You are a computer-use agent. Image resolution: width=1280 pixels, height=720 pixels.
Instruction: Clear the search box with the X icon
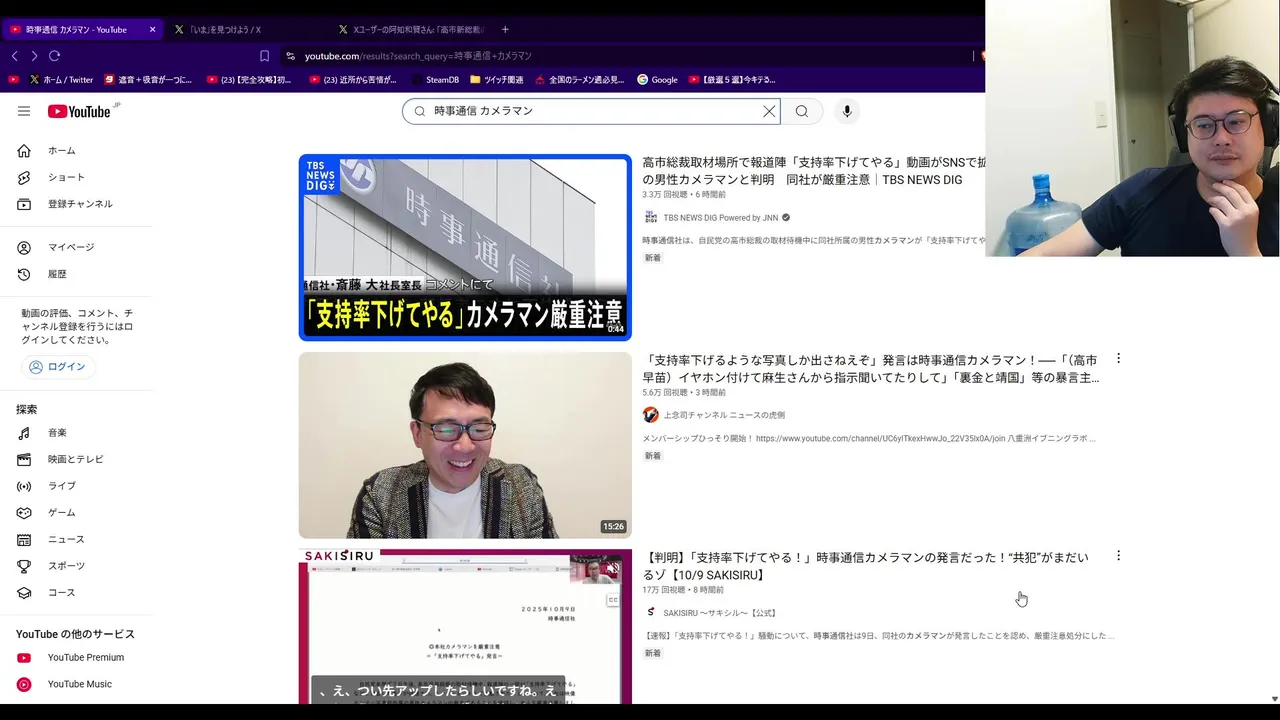(x=769, y=111)
